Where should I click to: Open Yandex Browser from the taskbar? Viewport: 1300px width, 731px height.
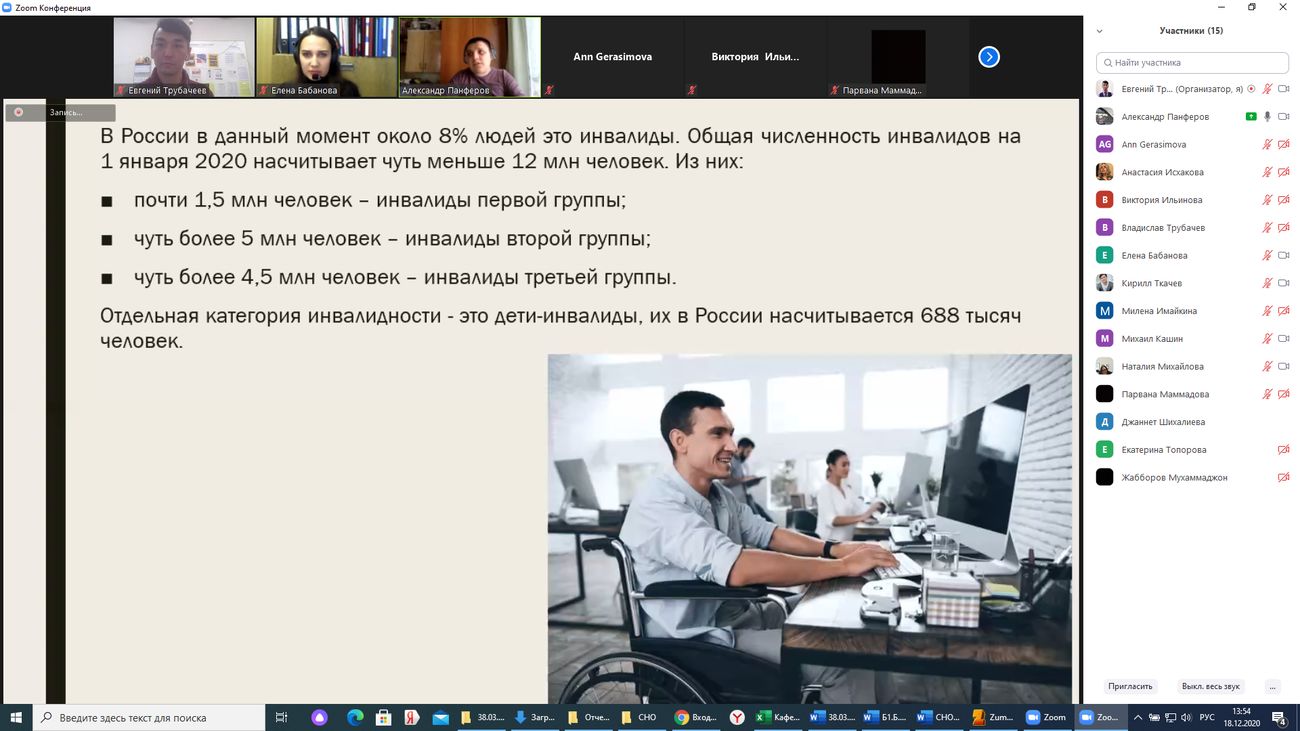[411, 717]
